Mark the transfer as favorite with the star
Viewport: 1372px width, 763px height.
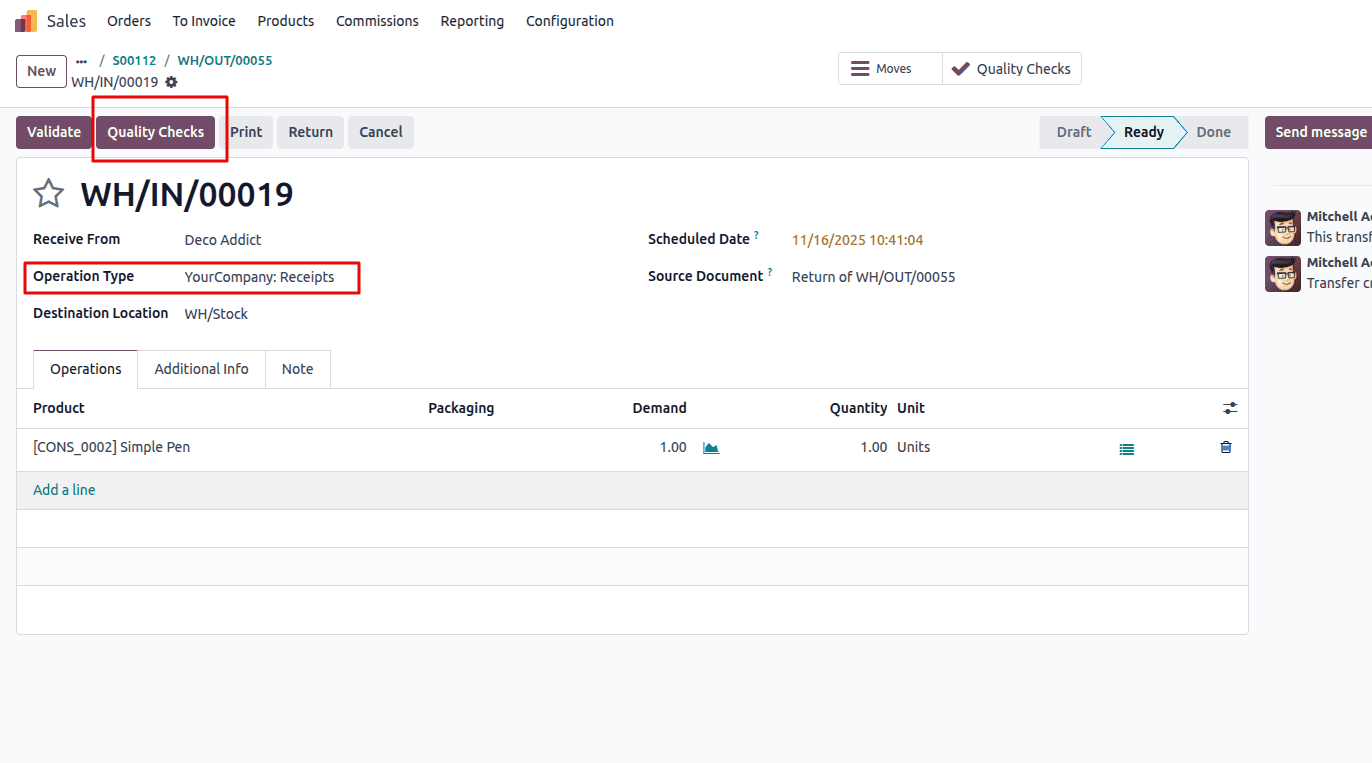tap(47, 194)
